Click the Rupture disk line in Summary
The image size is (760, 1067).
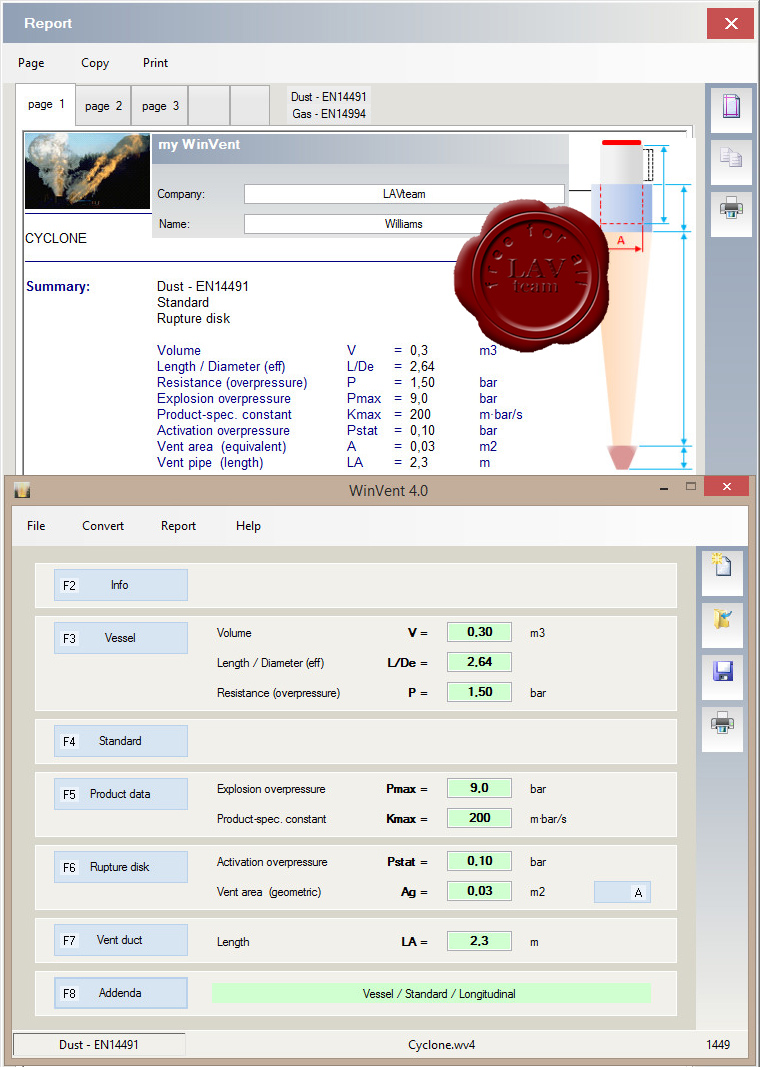[x=193, y=318]
